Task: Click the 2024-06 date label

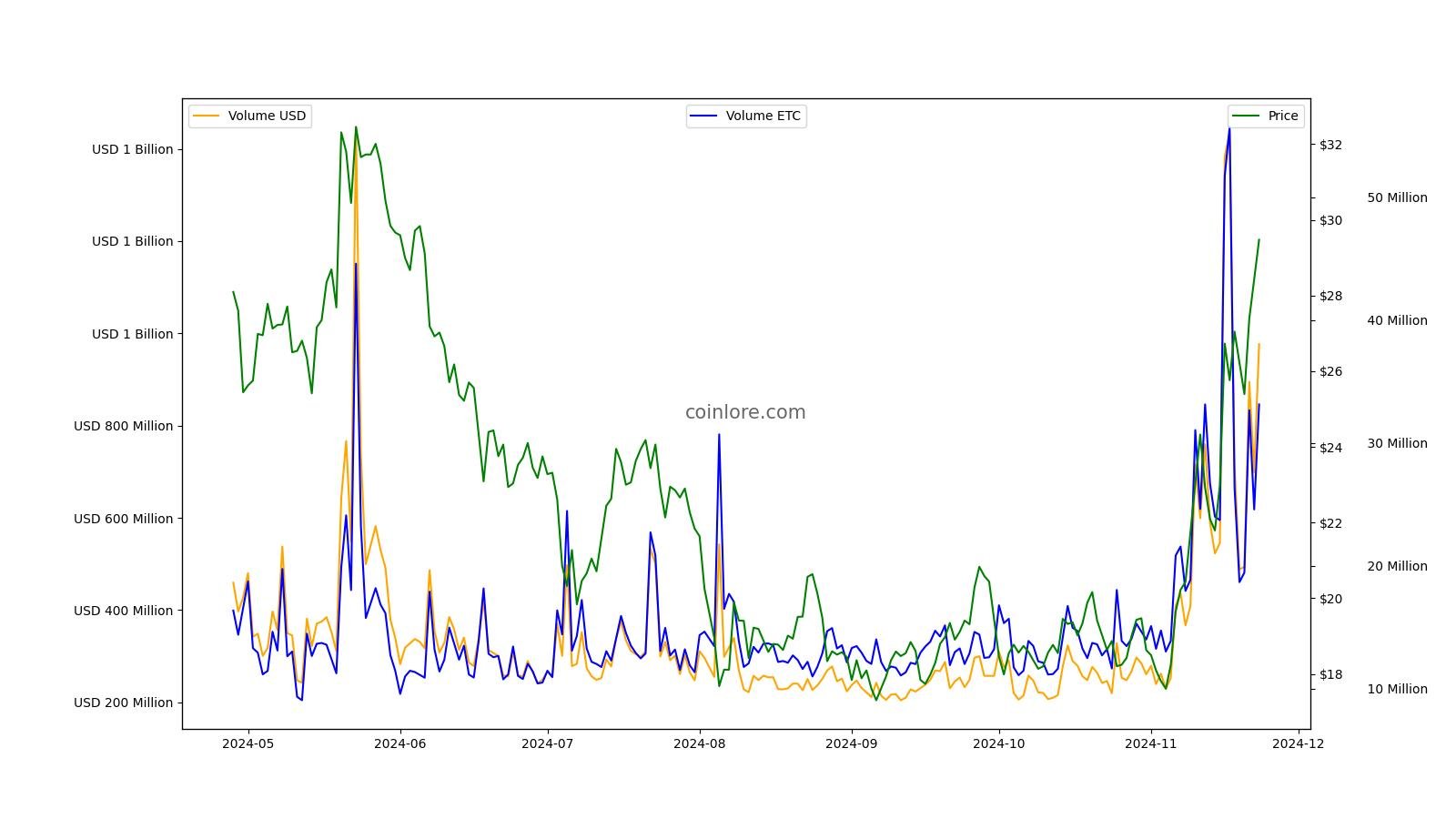Action: [400, 743]
